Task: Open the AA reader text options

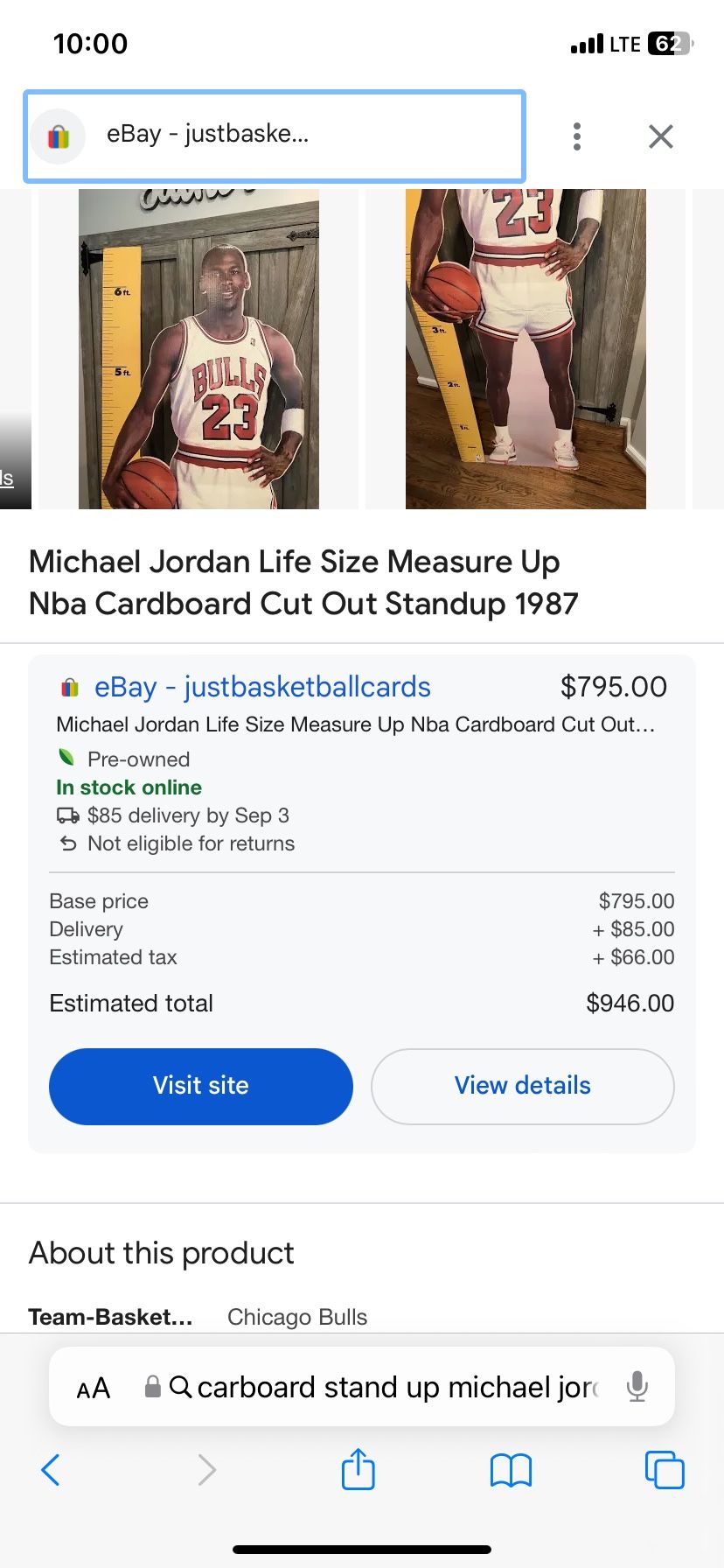Action: 94,1388
